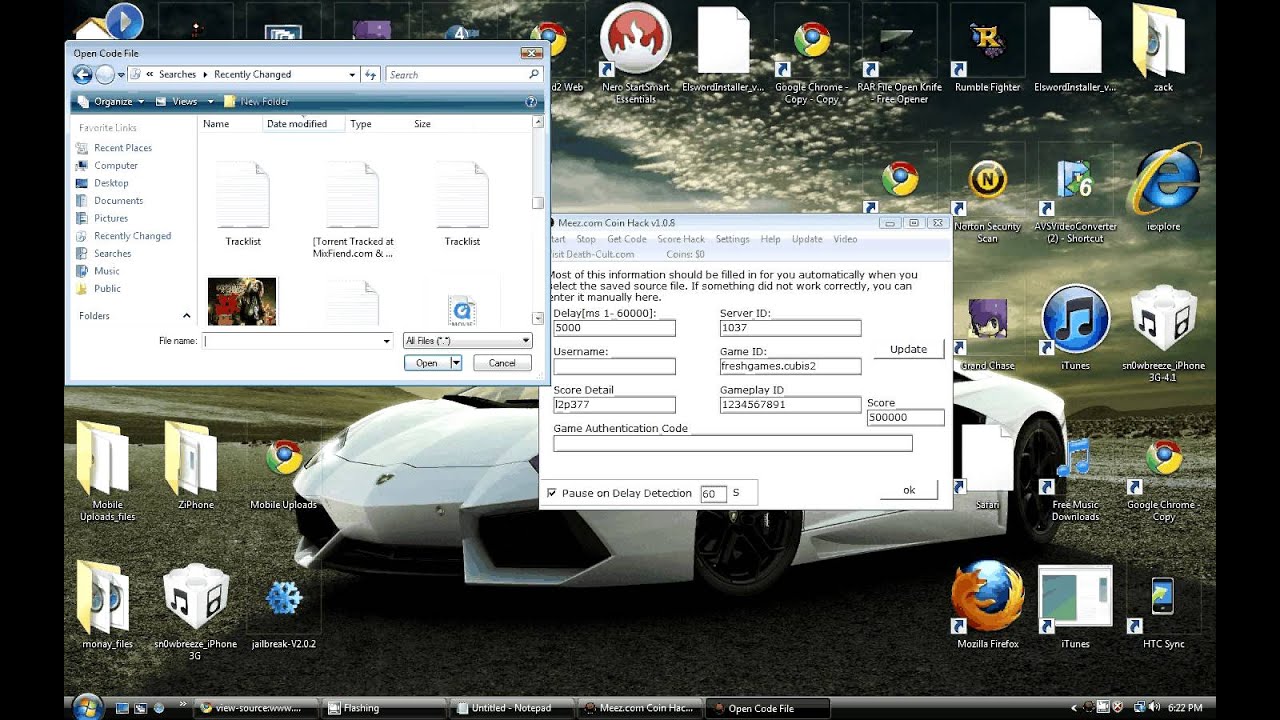Viewport: 1280px width, 720px height.
Task: Open the zack folder on desktop
Action: coord(1163,48)
